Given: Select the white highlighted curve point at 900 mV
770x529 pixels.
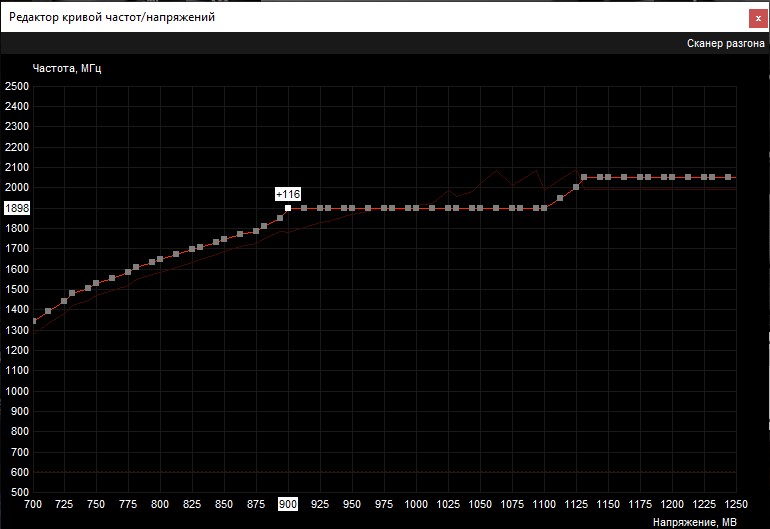Looking at the screenshot, I should [x=288, y=208].
